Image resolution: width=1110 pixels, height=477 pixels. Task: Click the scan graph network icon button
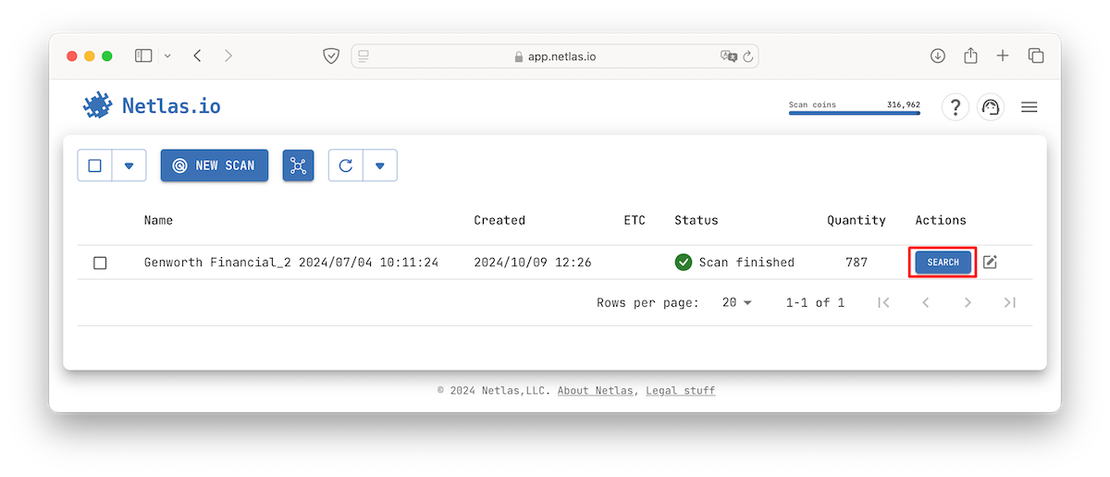(298, 166)
